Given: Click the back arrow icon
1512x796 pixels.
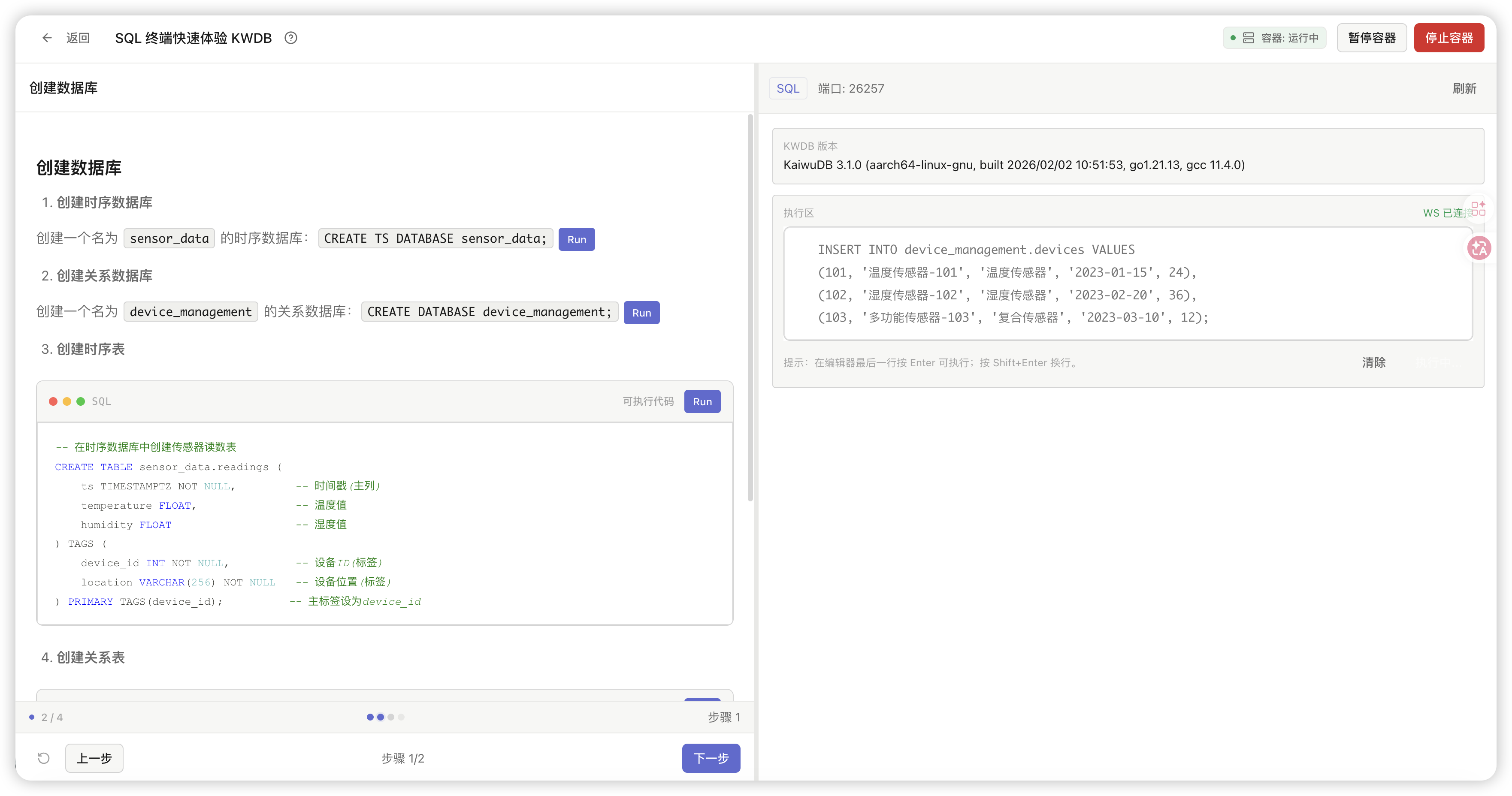Looking at the screenshot, I should point(47,38).
